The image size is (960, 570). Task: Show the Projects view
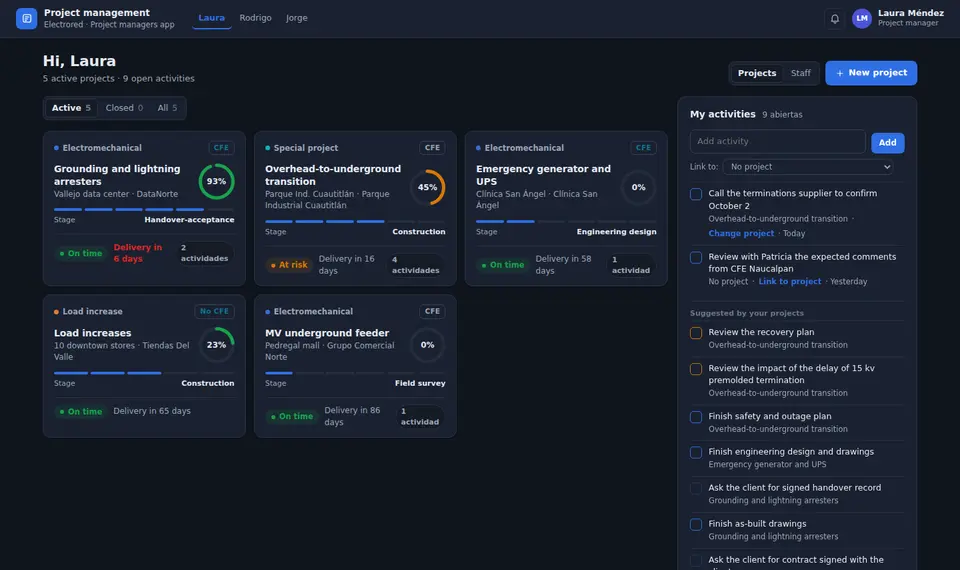757,73
